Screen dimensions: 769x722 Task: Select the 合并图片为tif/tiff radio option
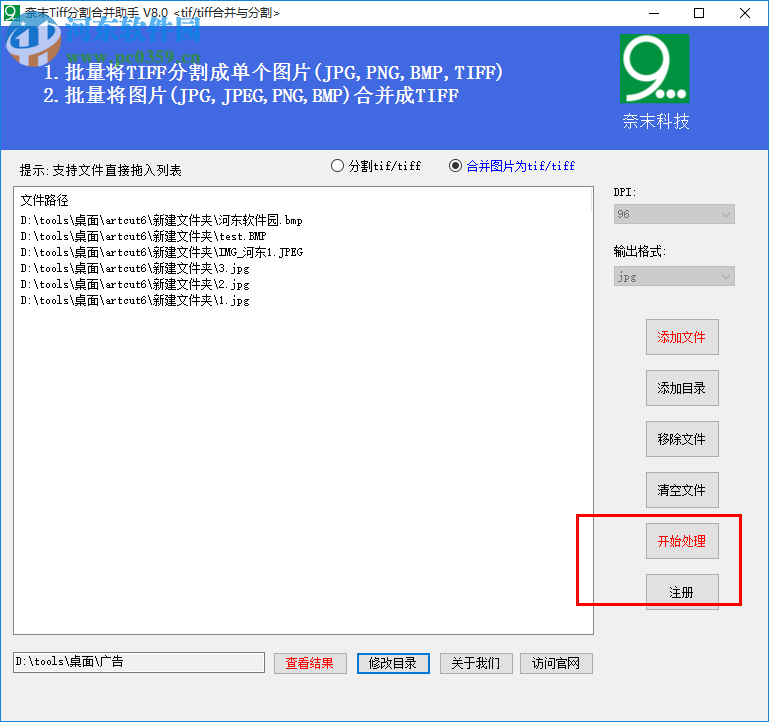(512, 166)
